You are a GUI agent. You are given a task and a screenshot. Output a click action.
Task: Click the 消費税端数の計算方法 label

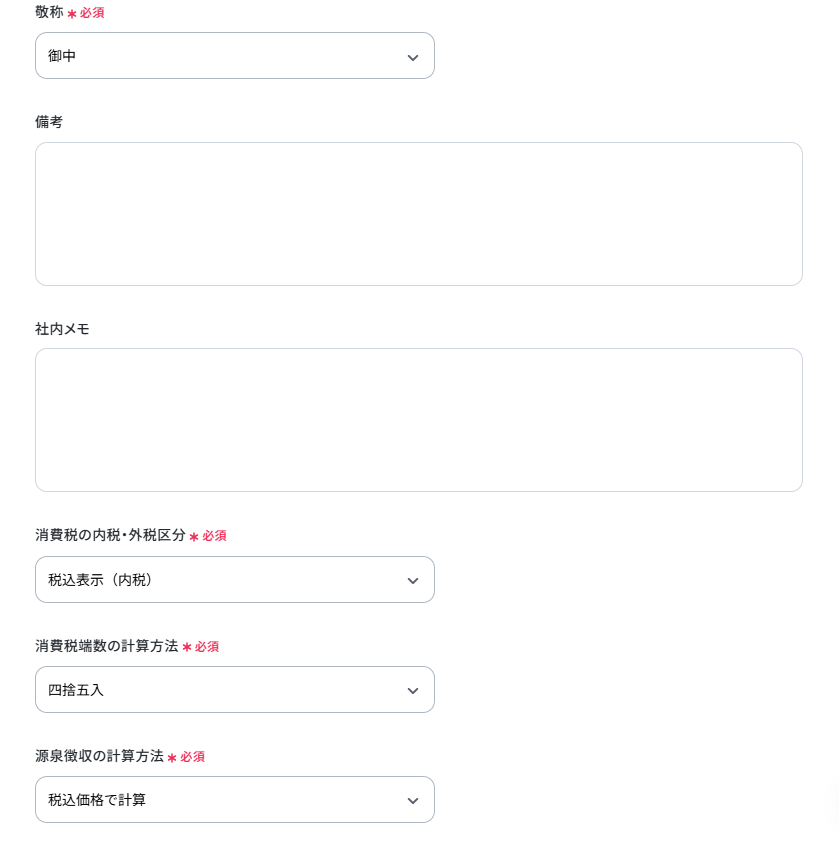click(x=107, y=645)
